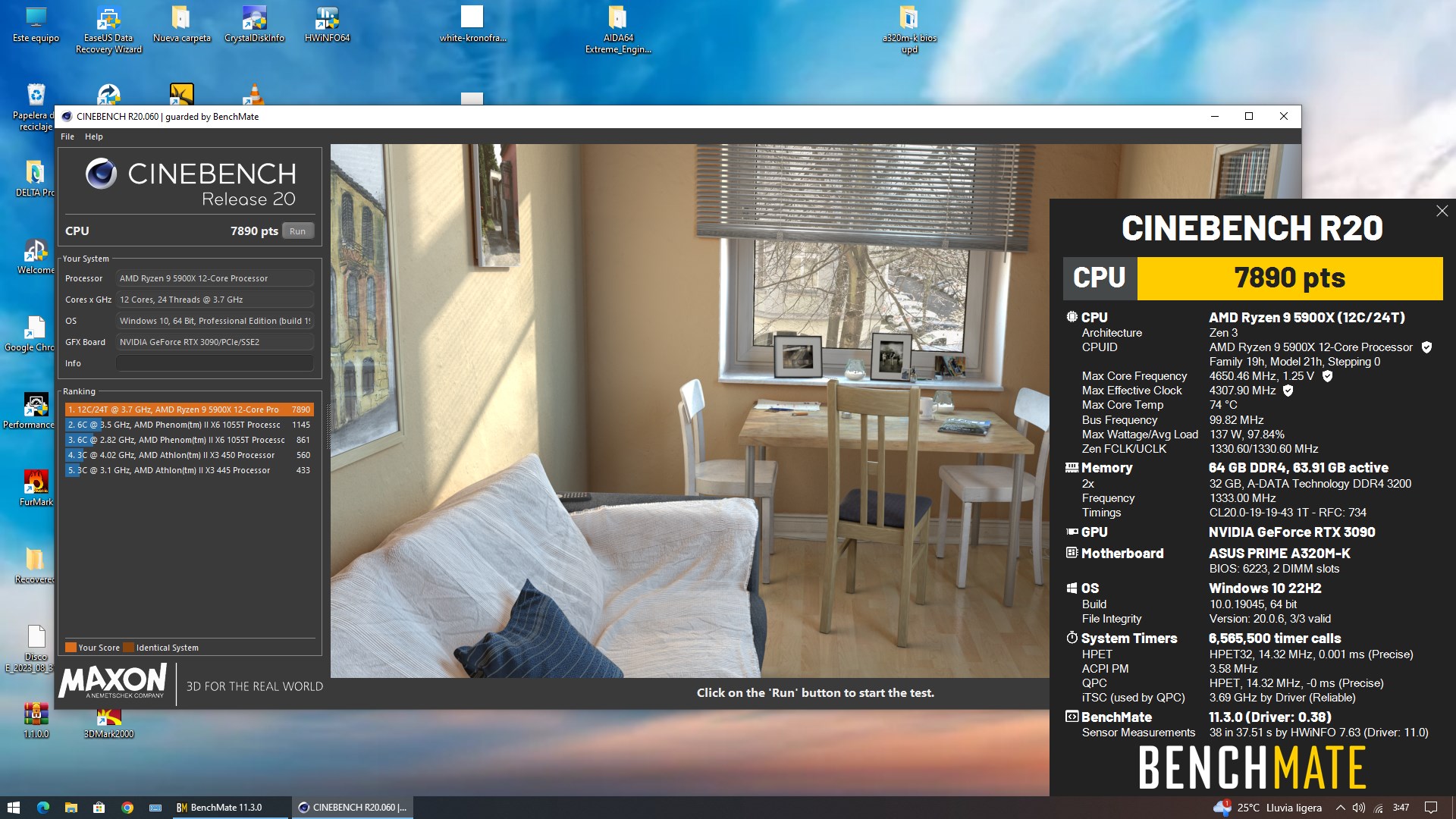Select the Processor field value
This screenshot has height=819, width=1456.
(215, 278)
